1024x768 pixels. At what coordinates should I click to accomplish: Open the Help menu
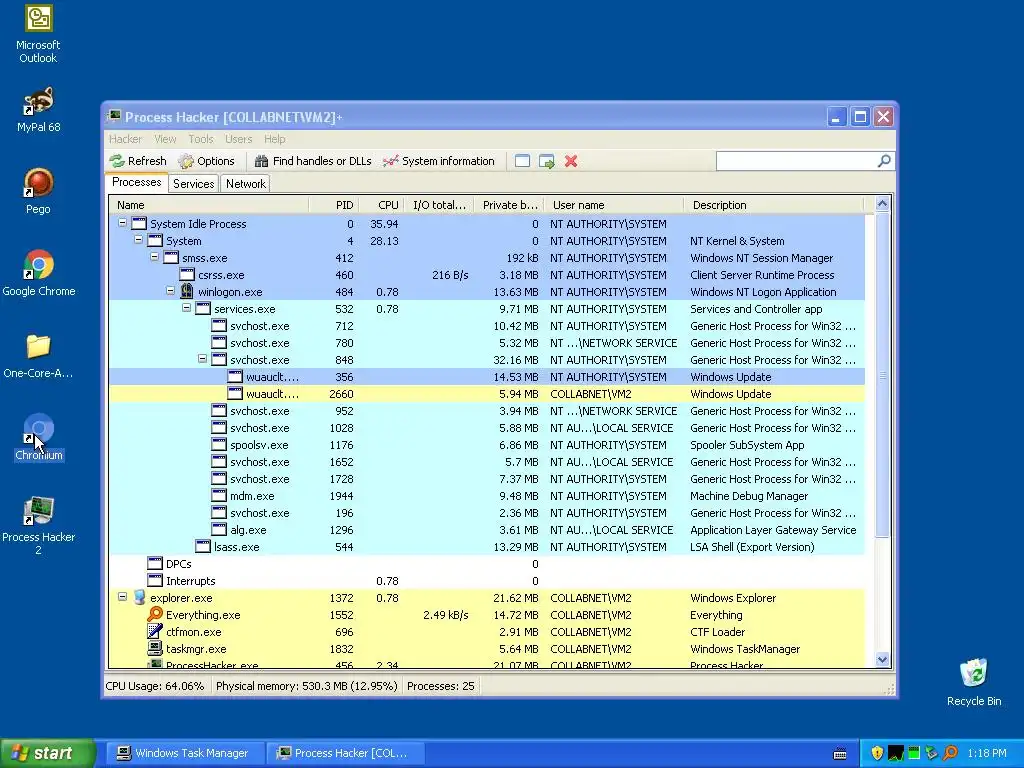(x=274, y=139)
